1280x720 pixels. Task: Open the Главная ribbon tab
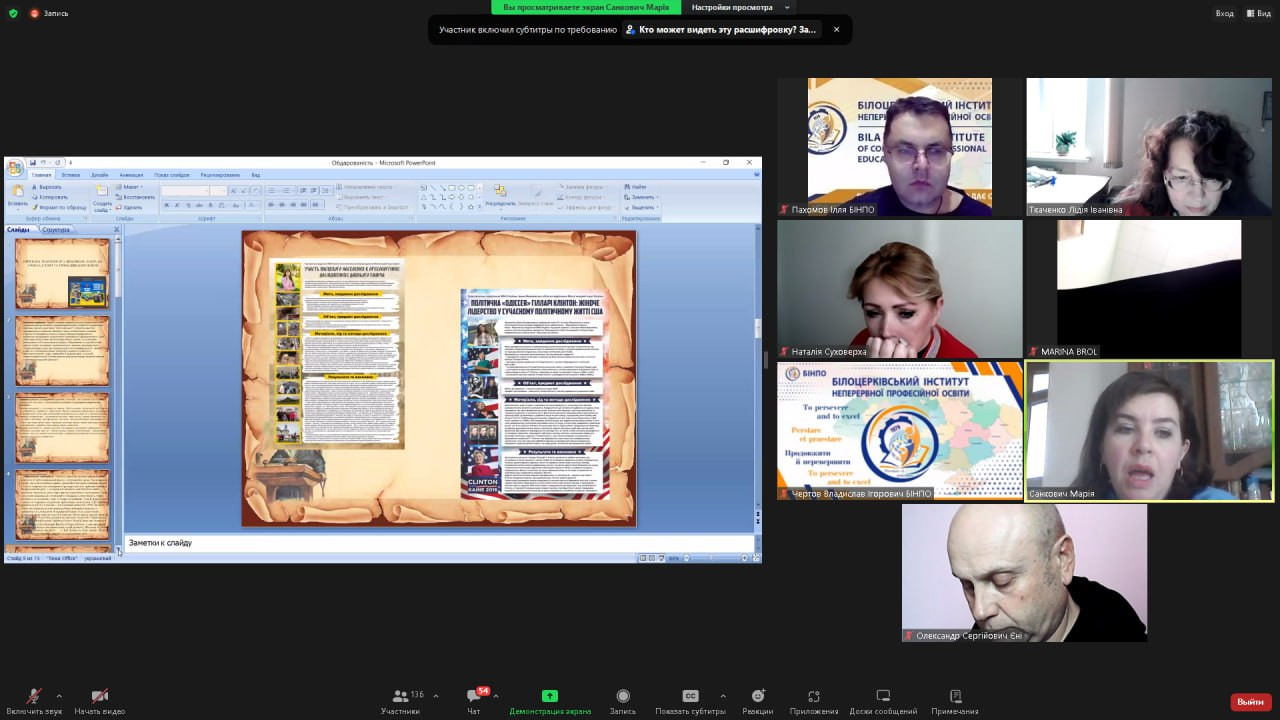(x=41, y=175)
